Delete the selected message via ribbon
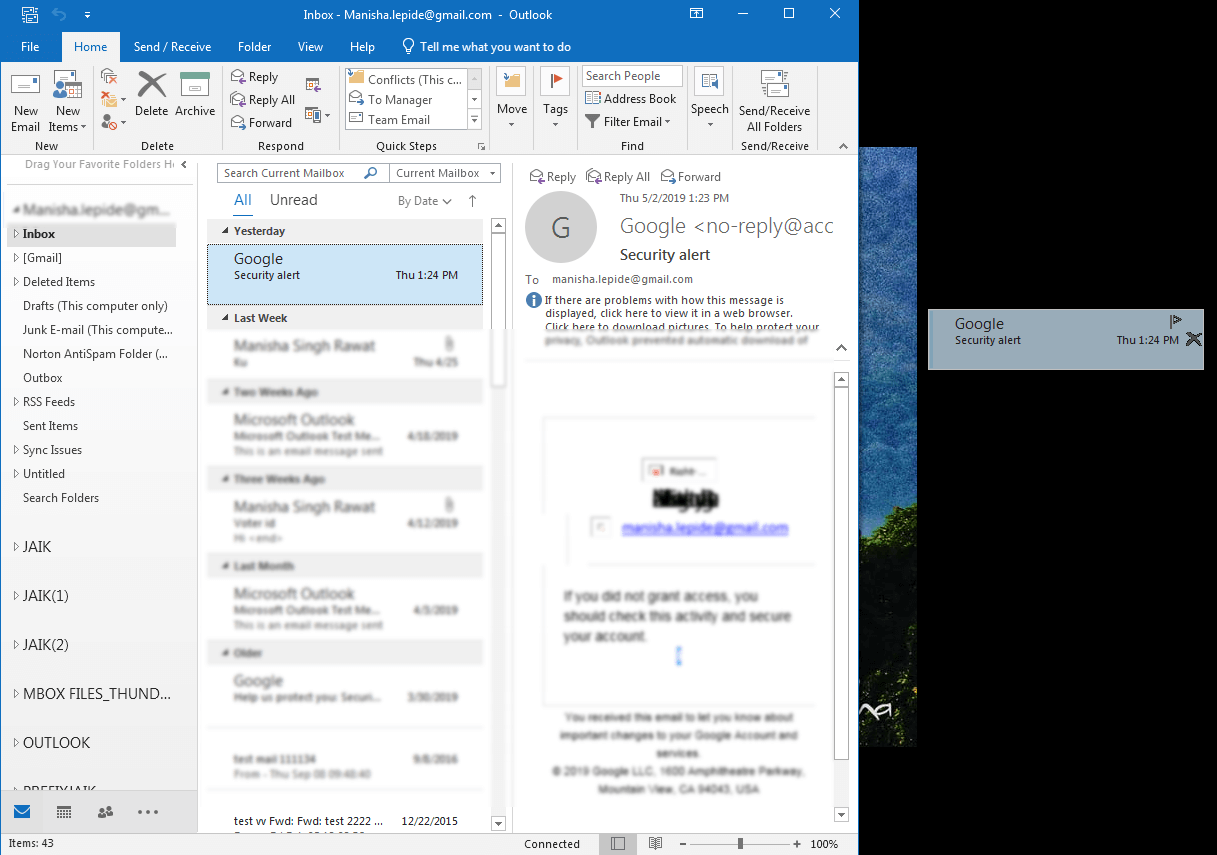Screen dimensions: 1217x855 tap(152, 95)
